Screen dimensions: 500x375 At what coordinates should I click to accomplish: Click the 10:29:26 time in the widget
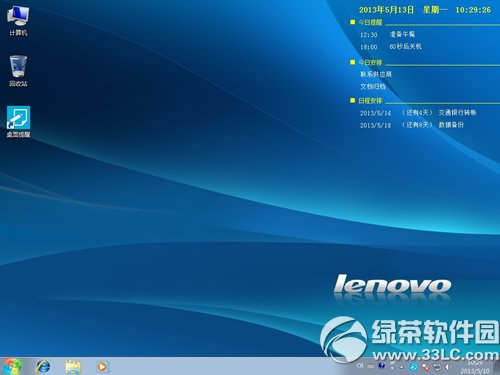click(473, 10)
